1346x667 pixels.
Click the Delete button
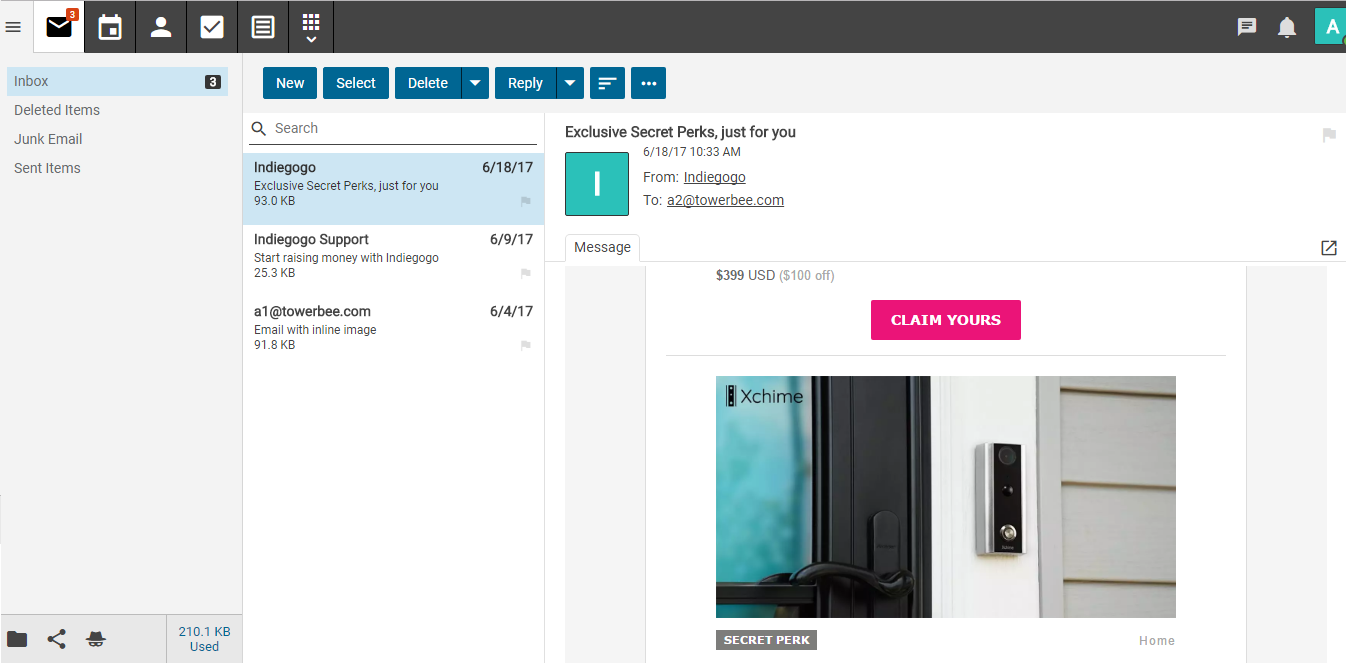428,83
